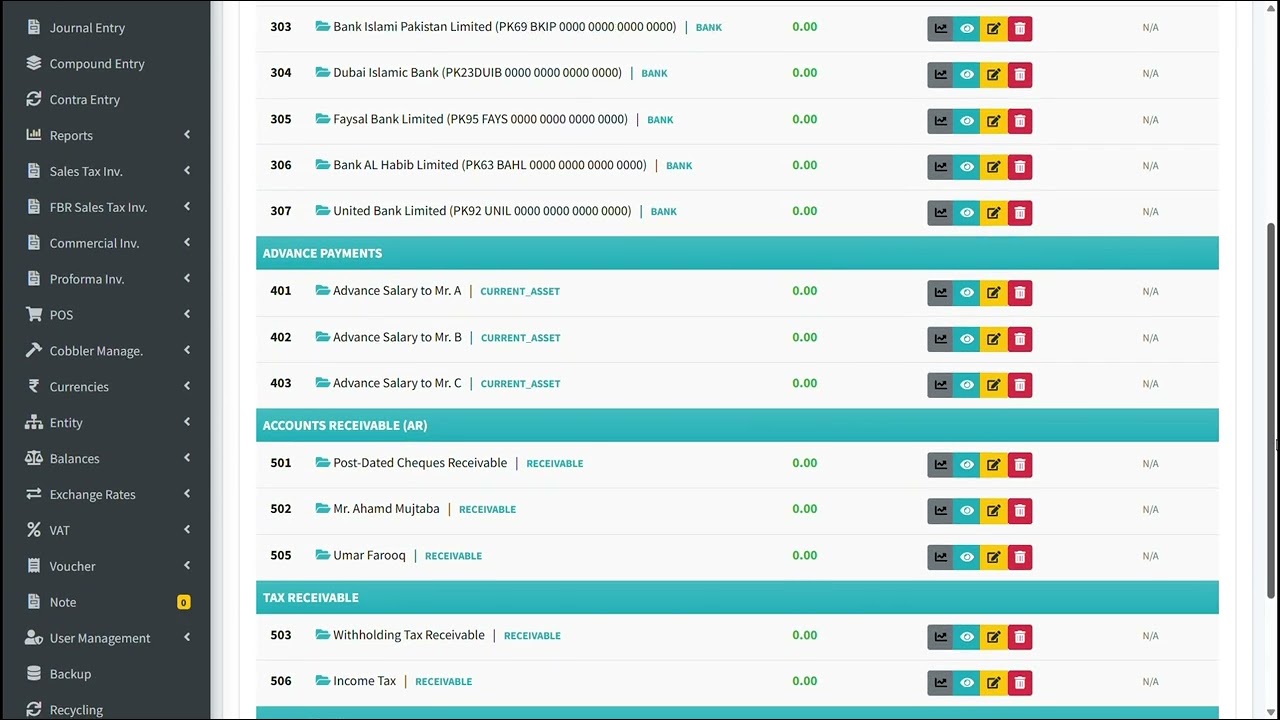View Advance Salary to Mr. A
Image resolution: width=1280 pixels, height=720 pixels.
coord(967,293)
